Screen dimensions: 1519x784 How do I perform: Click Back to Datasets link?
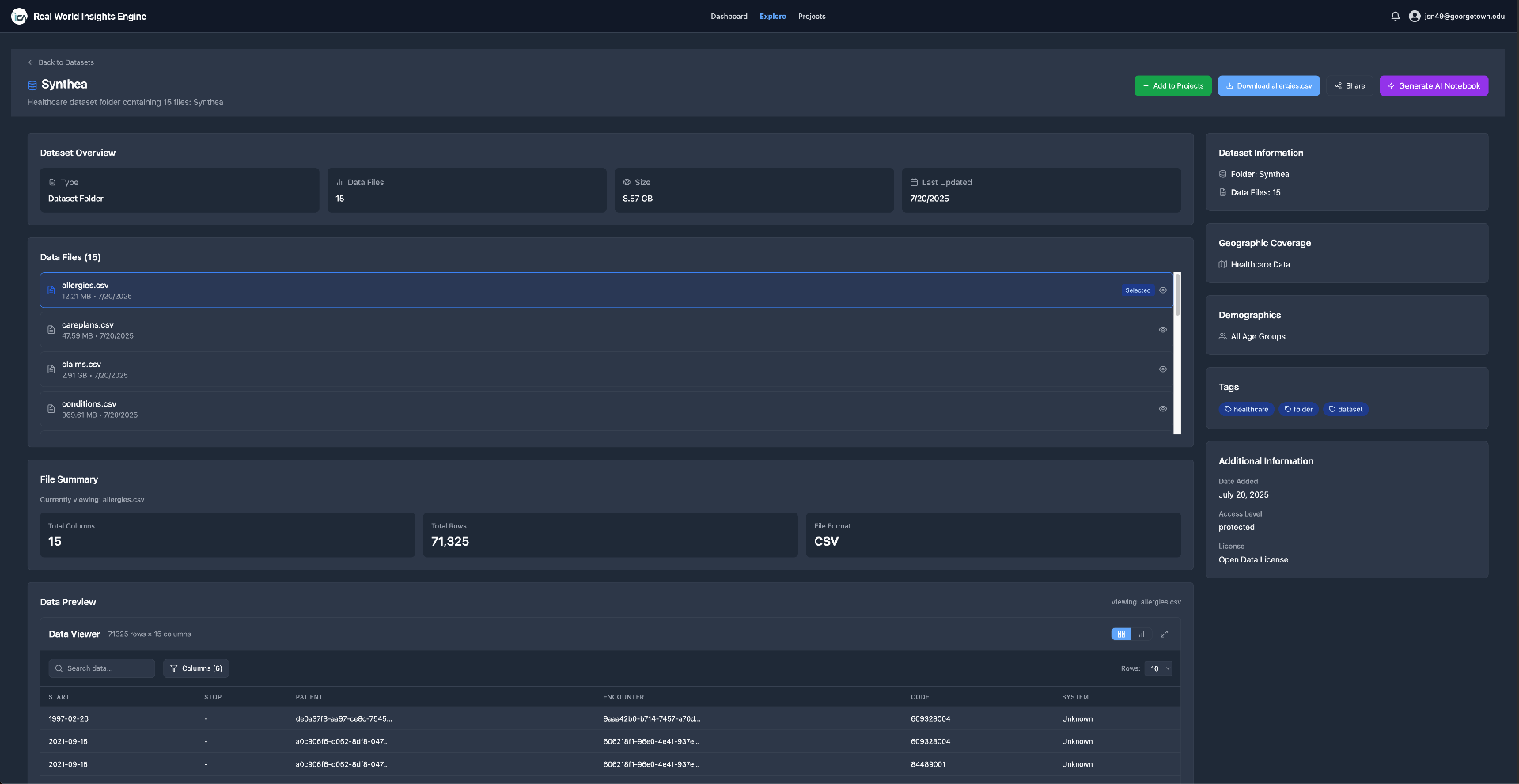[x=61, y=62]
